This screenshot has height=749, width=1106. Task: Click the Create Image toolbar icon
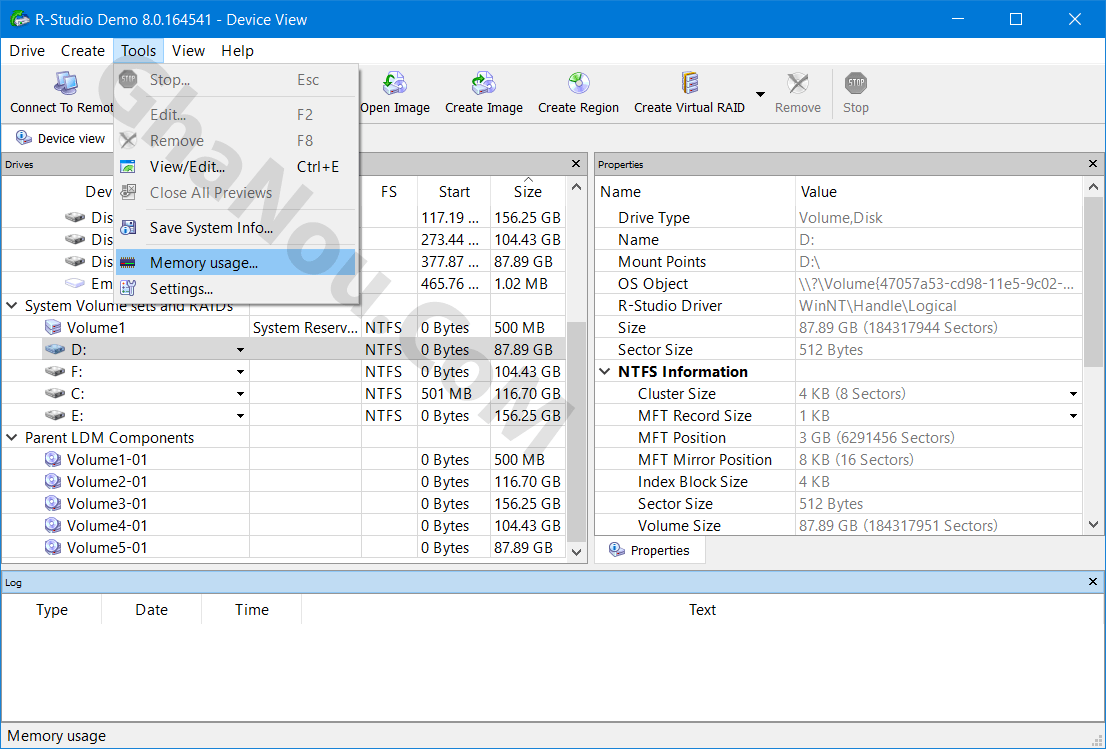point(483,83)
